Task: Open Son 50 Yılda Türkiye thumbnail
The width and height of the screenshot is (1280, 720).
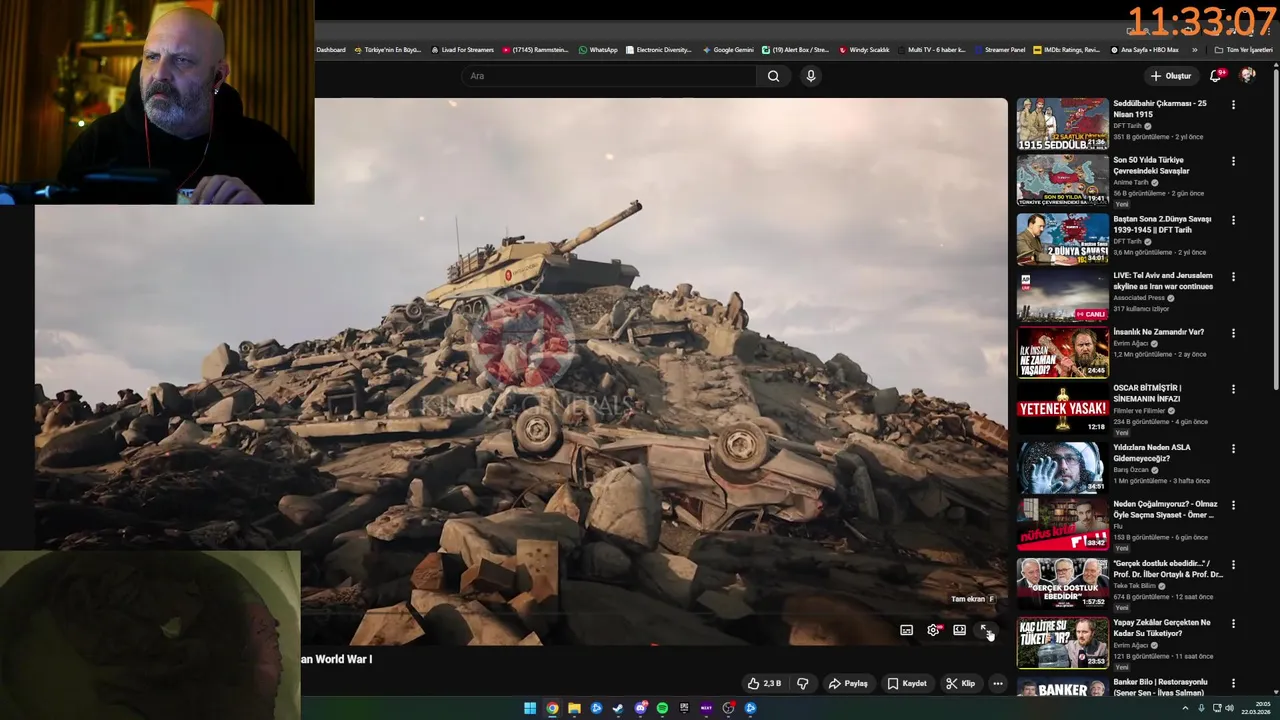Action: (1063, 180)
